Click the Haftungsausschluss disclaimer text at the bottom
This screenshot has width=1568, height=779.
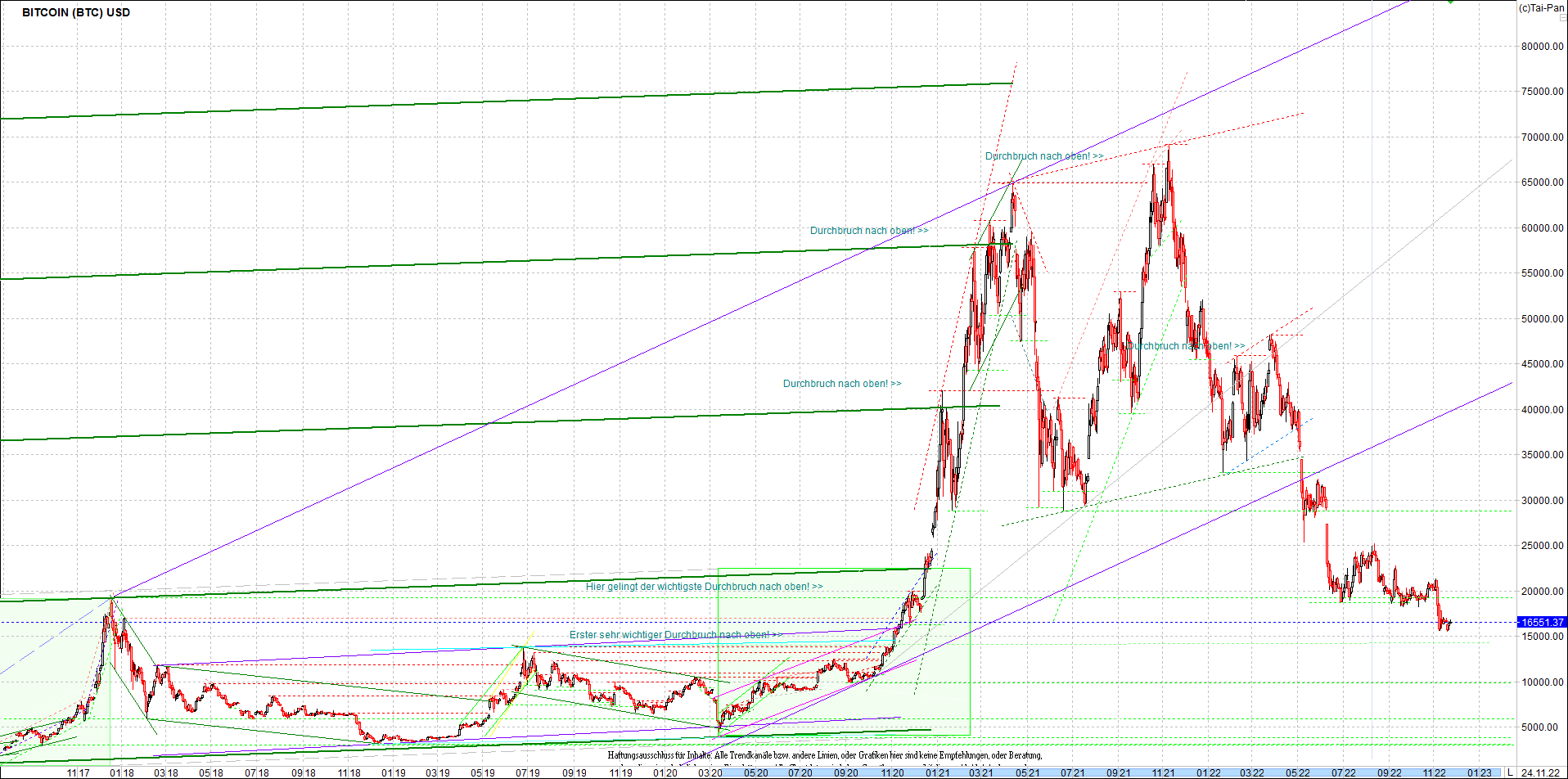[825, 755]
